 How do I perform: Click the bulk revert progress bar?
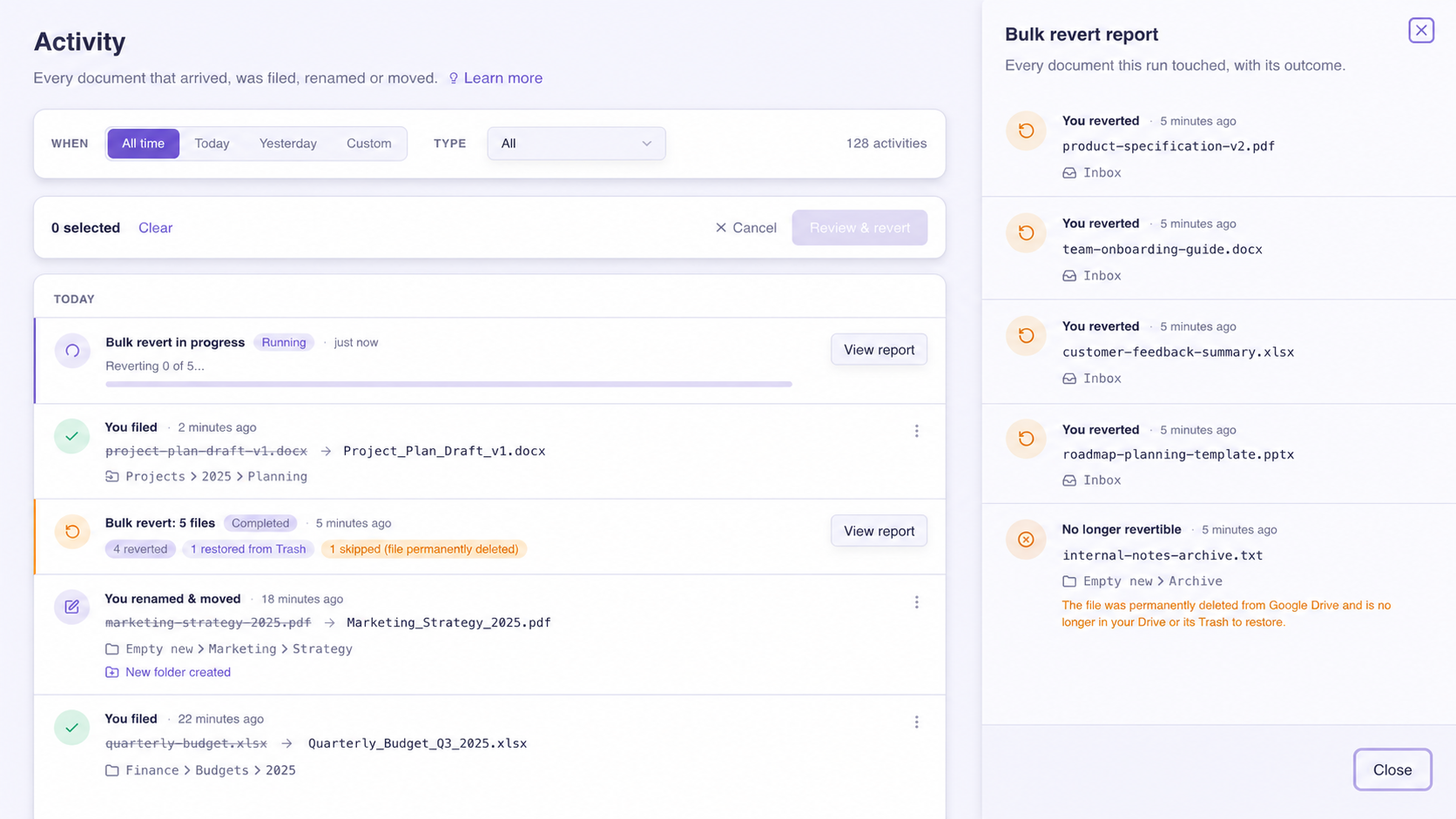click(x=448, y=384)
